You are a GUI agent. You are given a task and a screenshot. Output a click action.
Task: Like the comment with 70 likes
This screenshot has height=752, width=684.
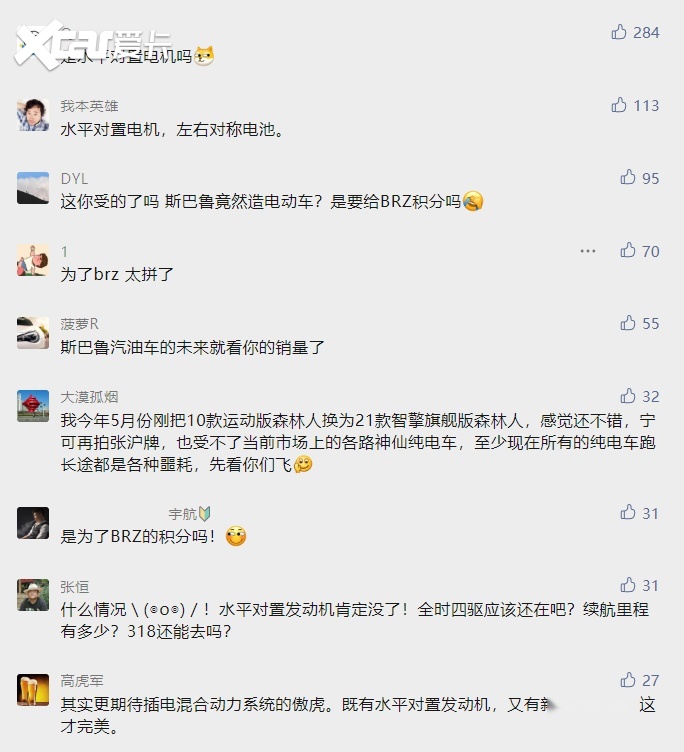click(628, 250)
